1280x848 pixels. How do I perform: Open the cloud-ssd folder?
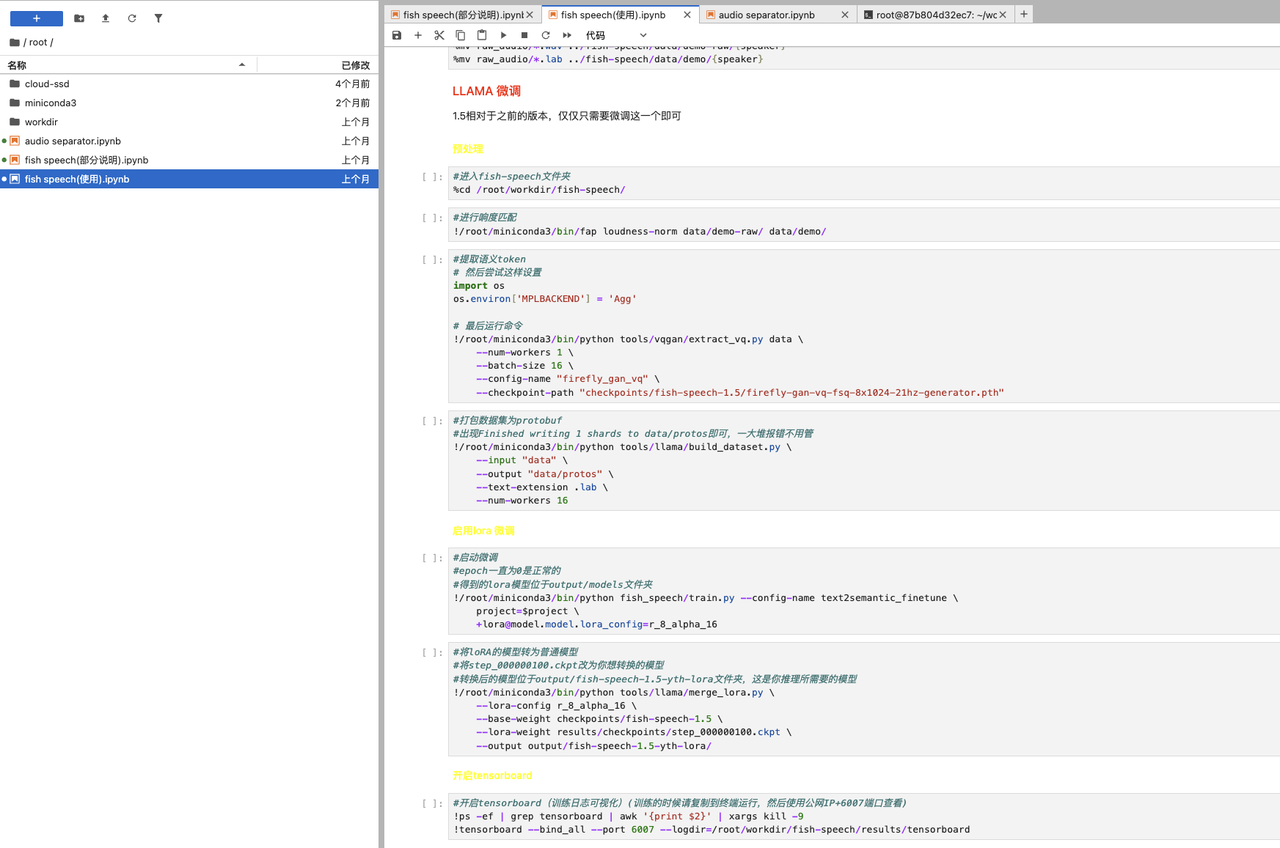(x=189, y=84)
